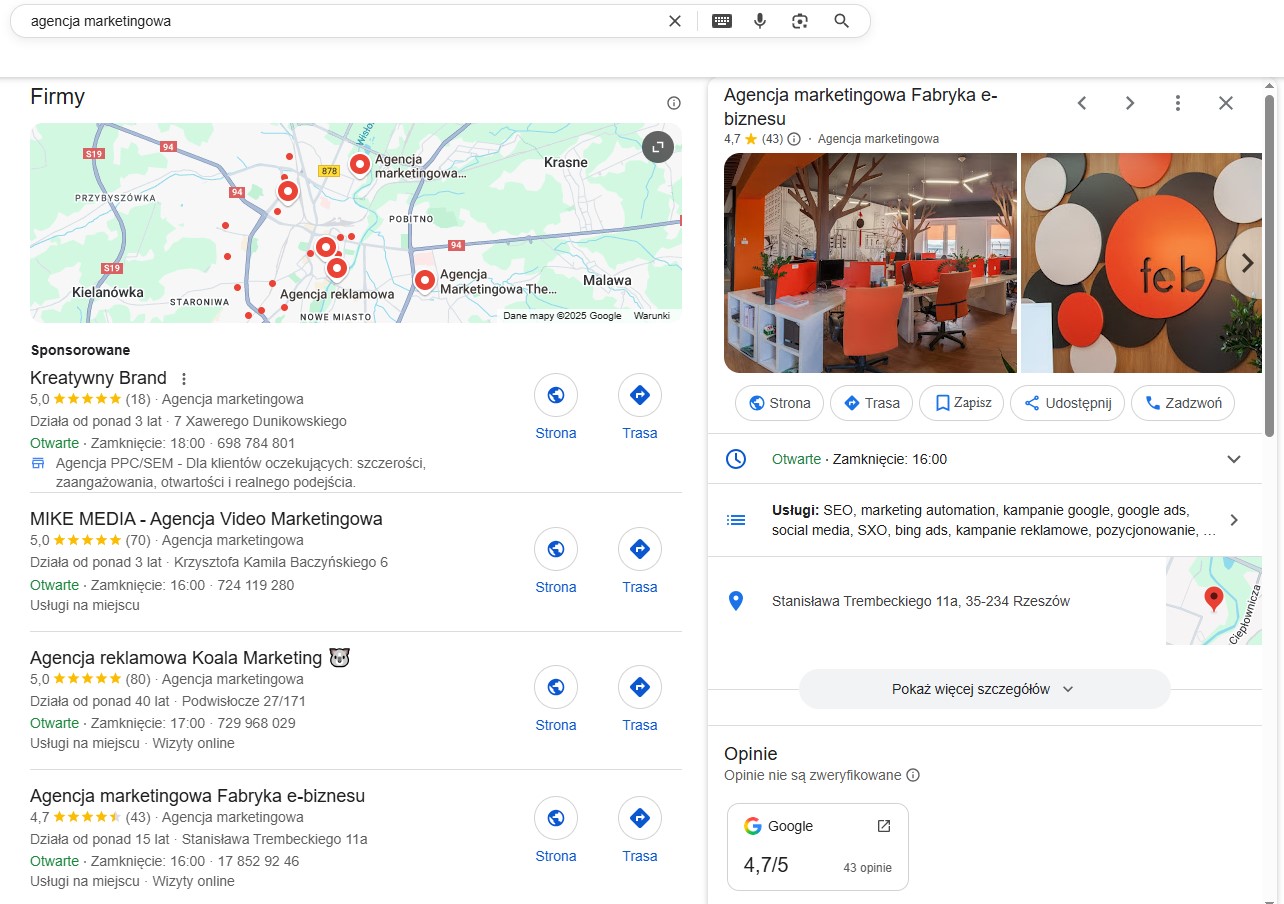Screen dimensions: 1284x904
Task: Click phone number 698 784 801
Action: tap(256, 443)
